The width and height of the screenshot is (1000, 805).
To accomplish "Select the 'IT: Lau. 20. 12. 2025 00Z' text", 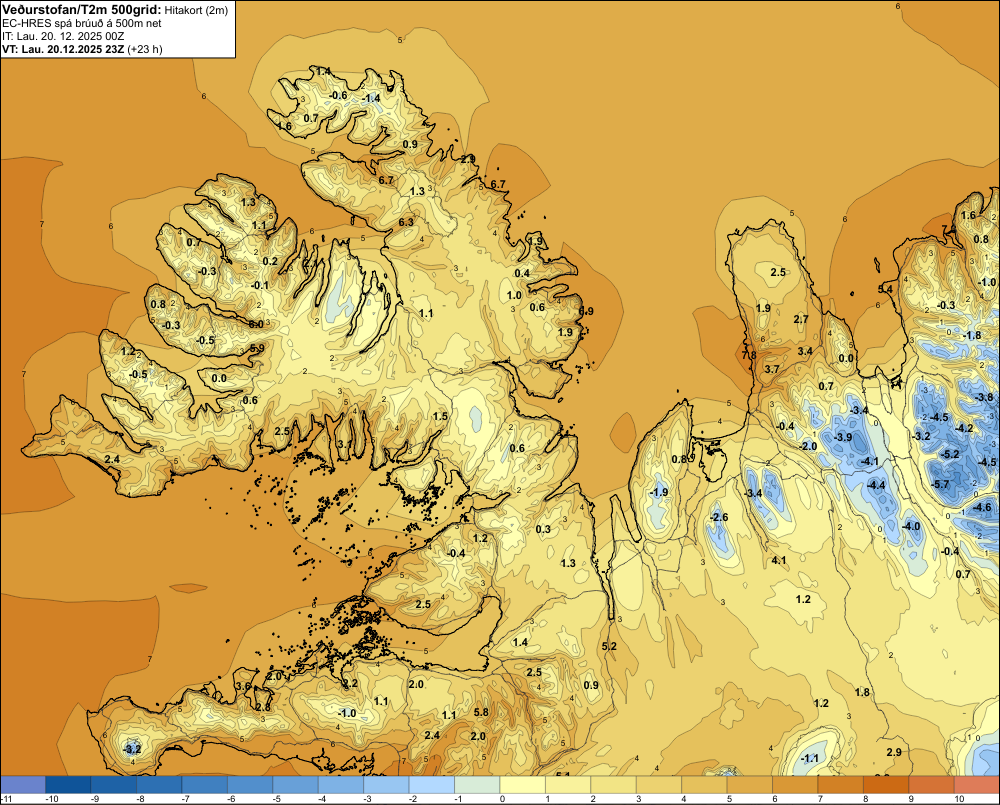I will point(64,36).
